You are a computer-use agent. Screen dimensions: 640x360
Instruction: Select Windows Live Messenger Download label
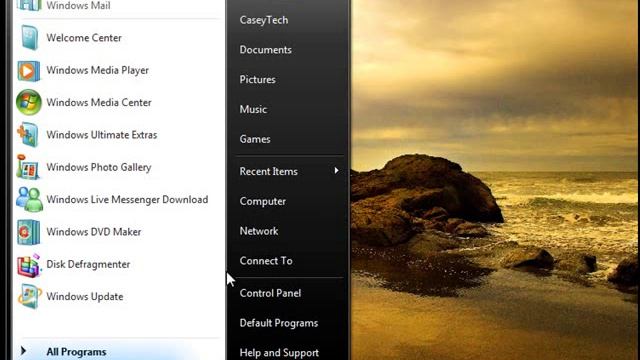point(127,200)
